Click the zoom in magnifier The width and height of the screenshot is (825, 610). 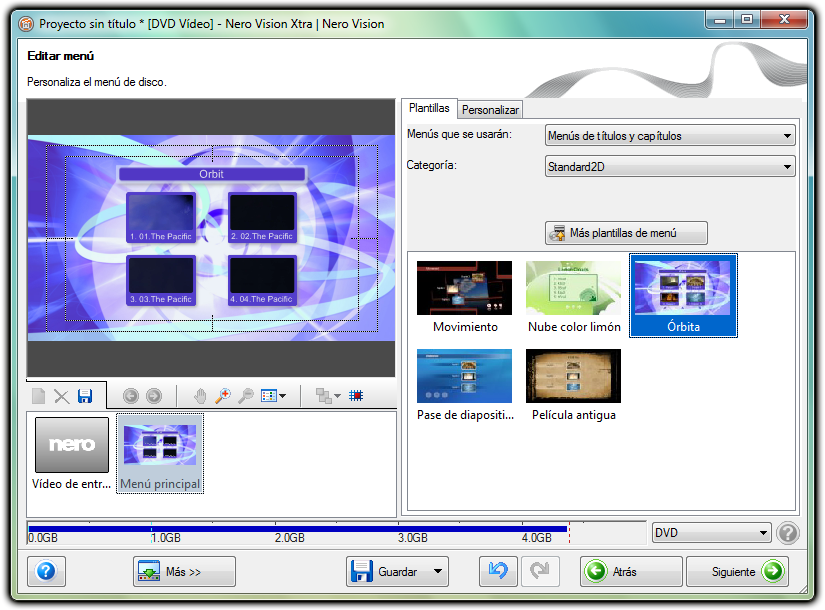(x=223, y=396)
